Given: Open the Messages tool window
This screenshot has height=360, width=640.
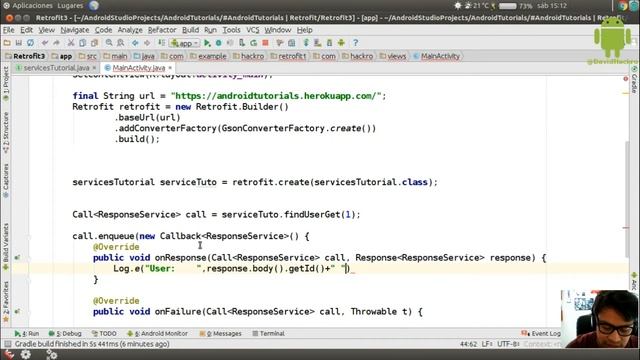Looking at the screenshot, I should (220, 333).
